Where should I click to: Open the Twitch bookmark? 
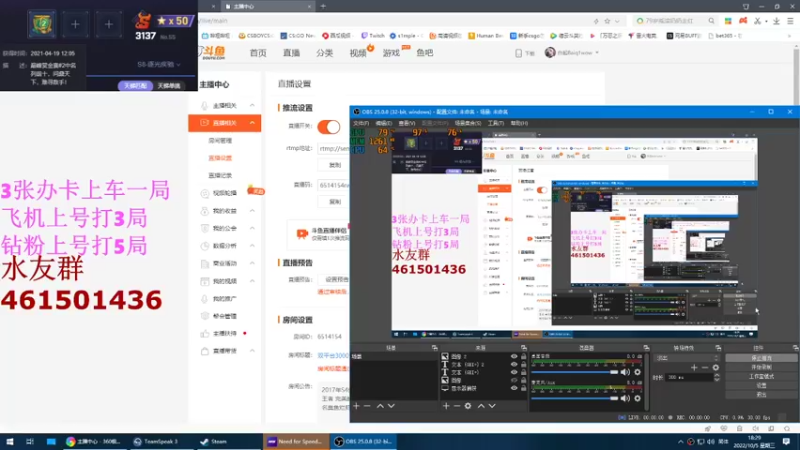click(x=373, y=36)
